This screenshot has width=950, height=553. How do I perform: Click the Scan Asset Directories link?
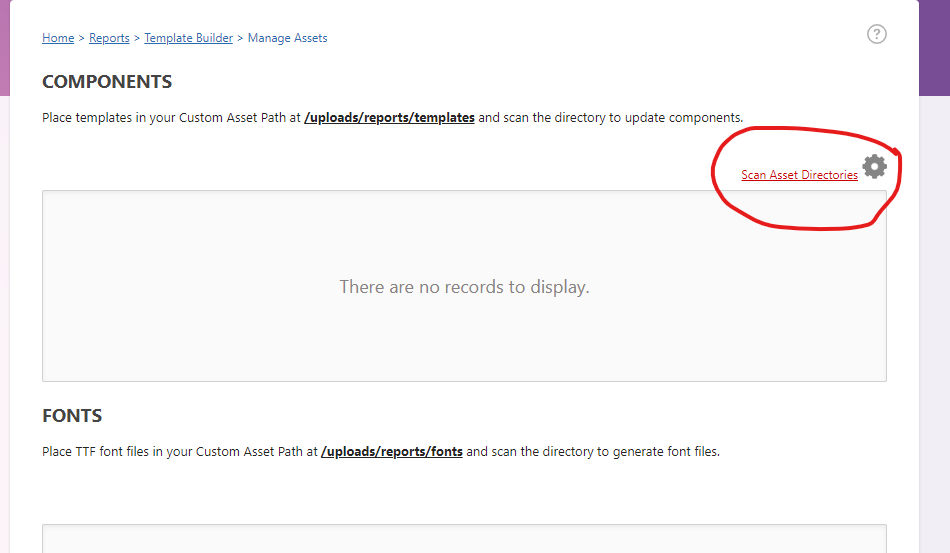799,175
